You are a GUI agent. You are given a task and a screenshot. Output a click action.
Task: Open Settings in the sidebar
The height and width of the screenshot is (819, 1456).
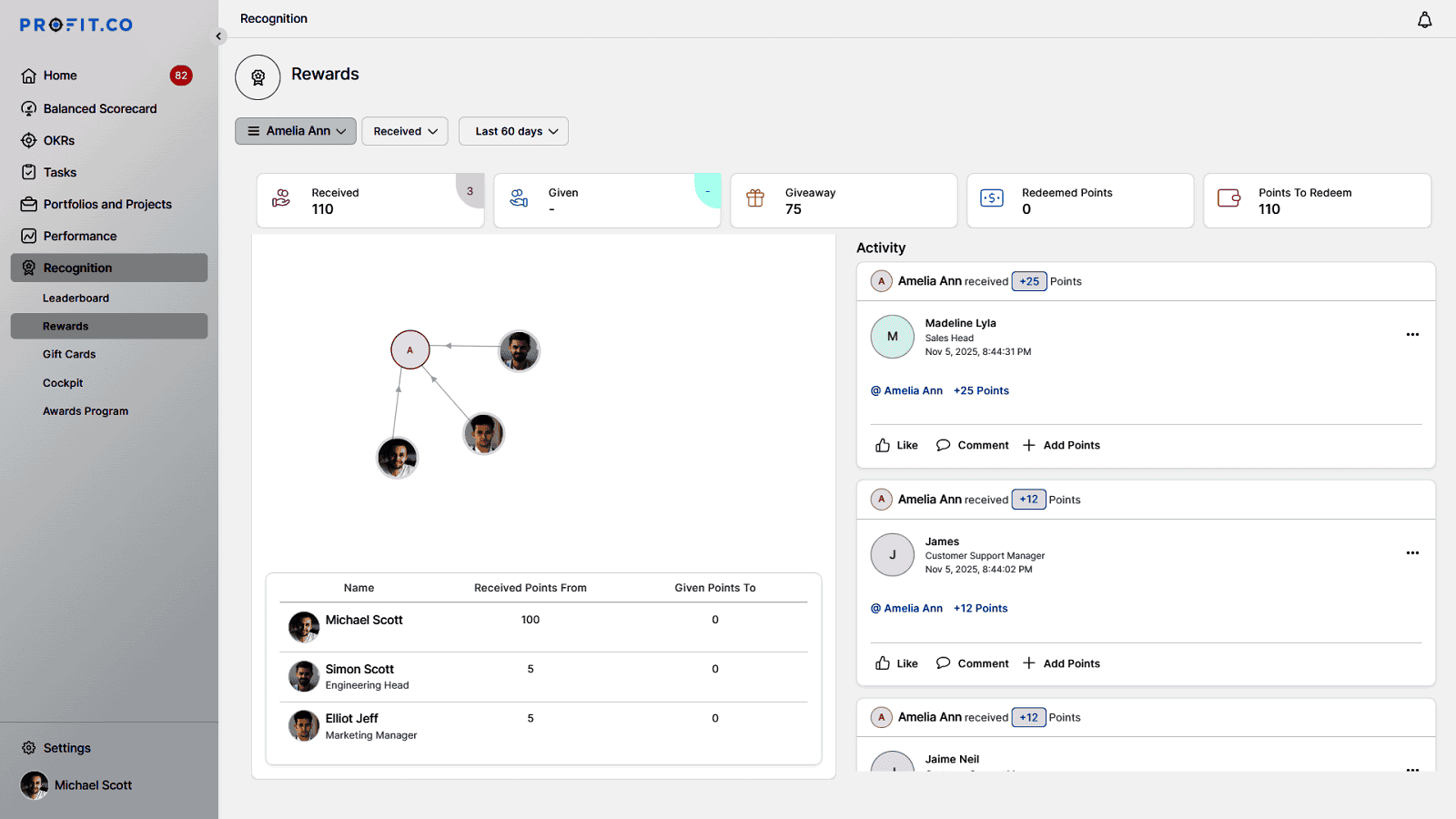[66, 748]
